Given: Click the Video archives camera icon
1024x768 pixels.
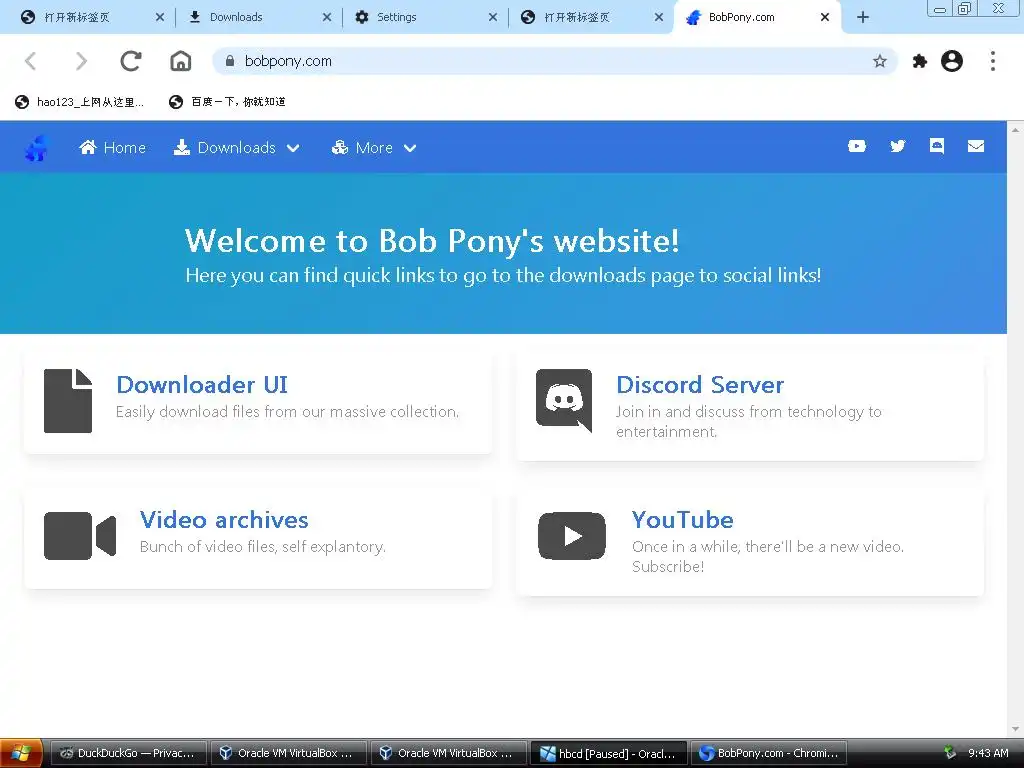Looking at the screenshot, I should [x=80, y=536].
